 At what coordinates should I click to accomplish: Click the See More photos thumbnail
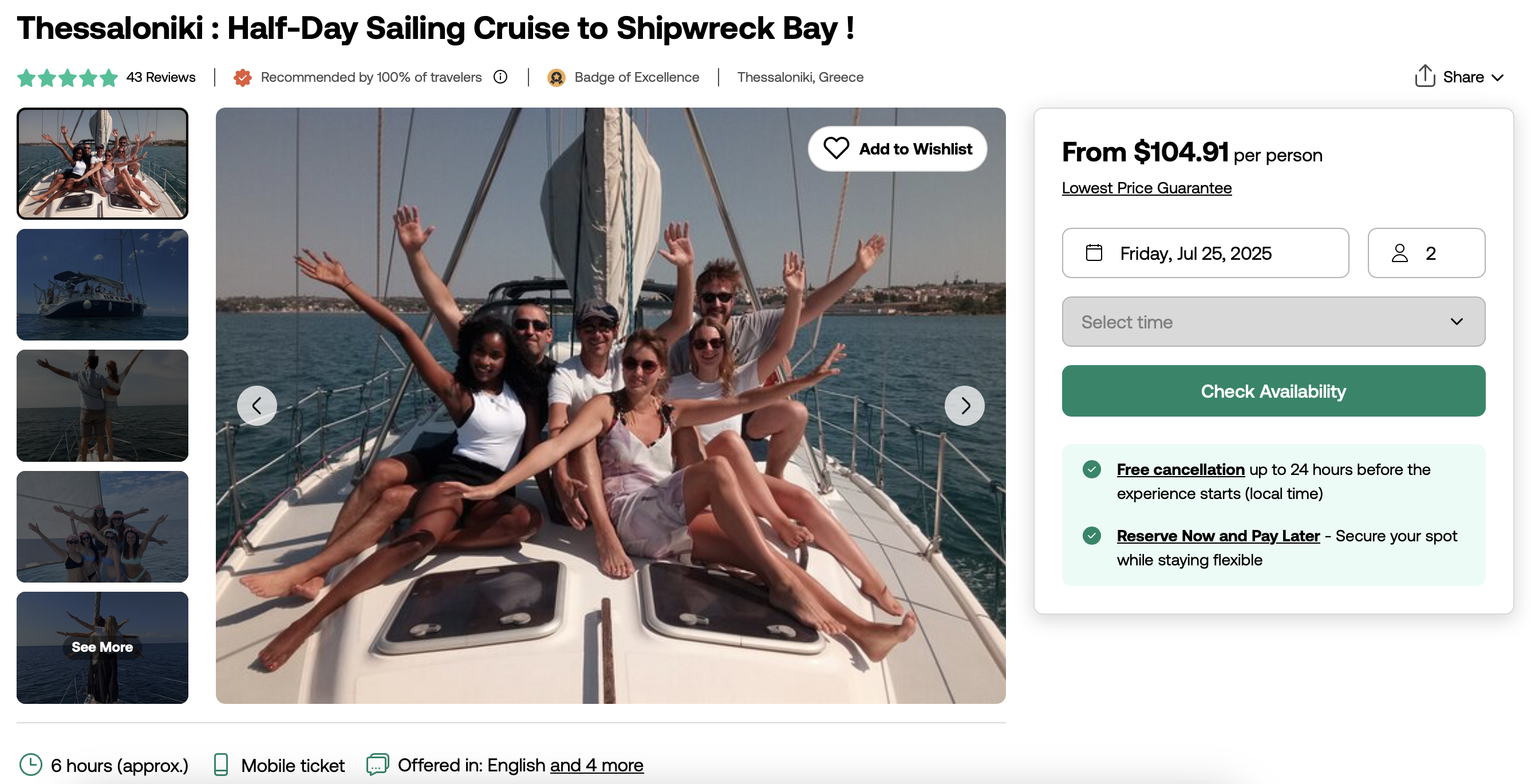(102, 647)
